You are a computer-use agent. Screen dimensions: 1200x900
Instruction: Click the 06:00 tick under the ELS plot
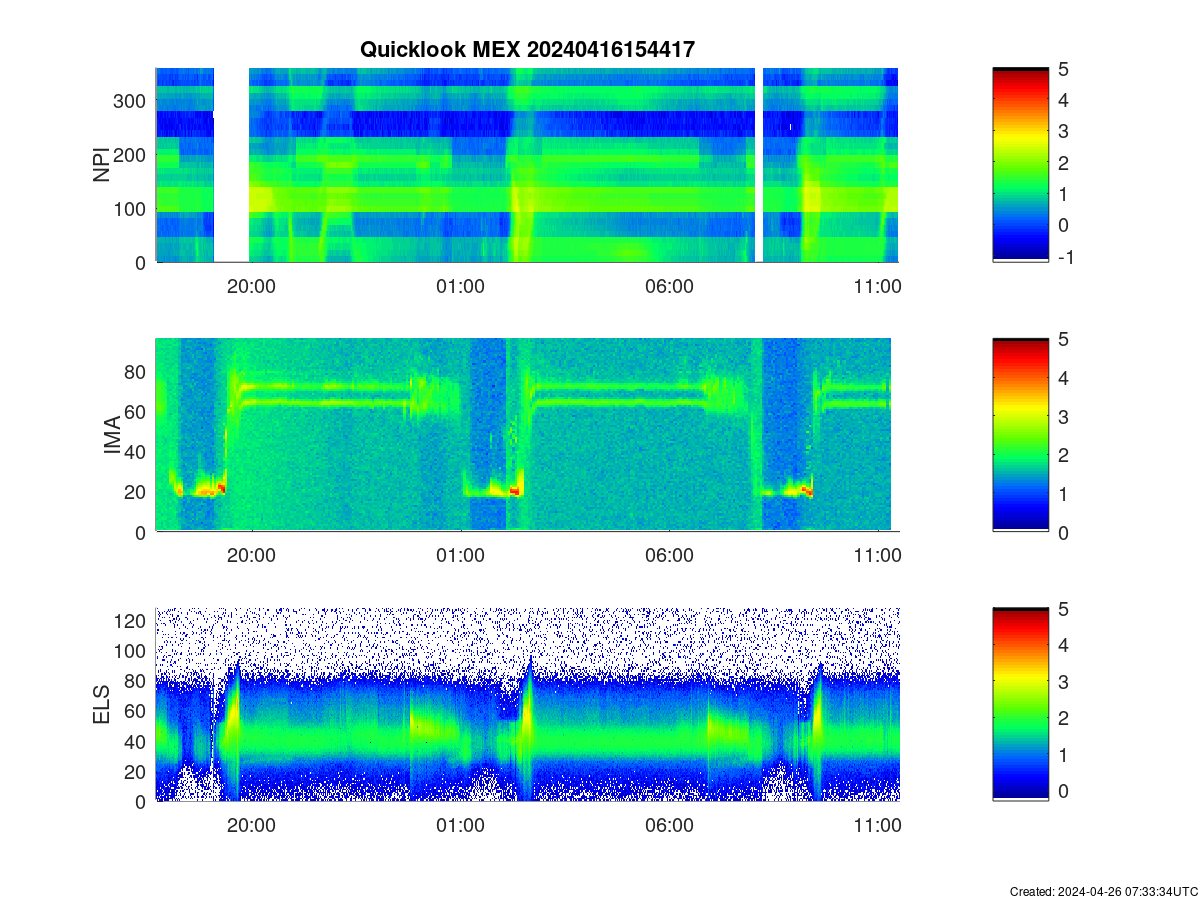(x=669, y=825)
